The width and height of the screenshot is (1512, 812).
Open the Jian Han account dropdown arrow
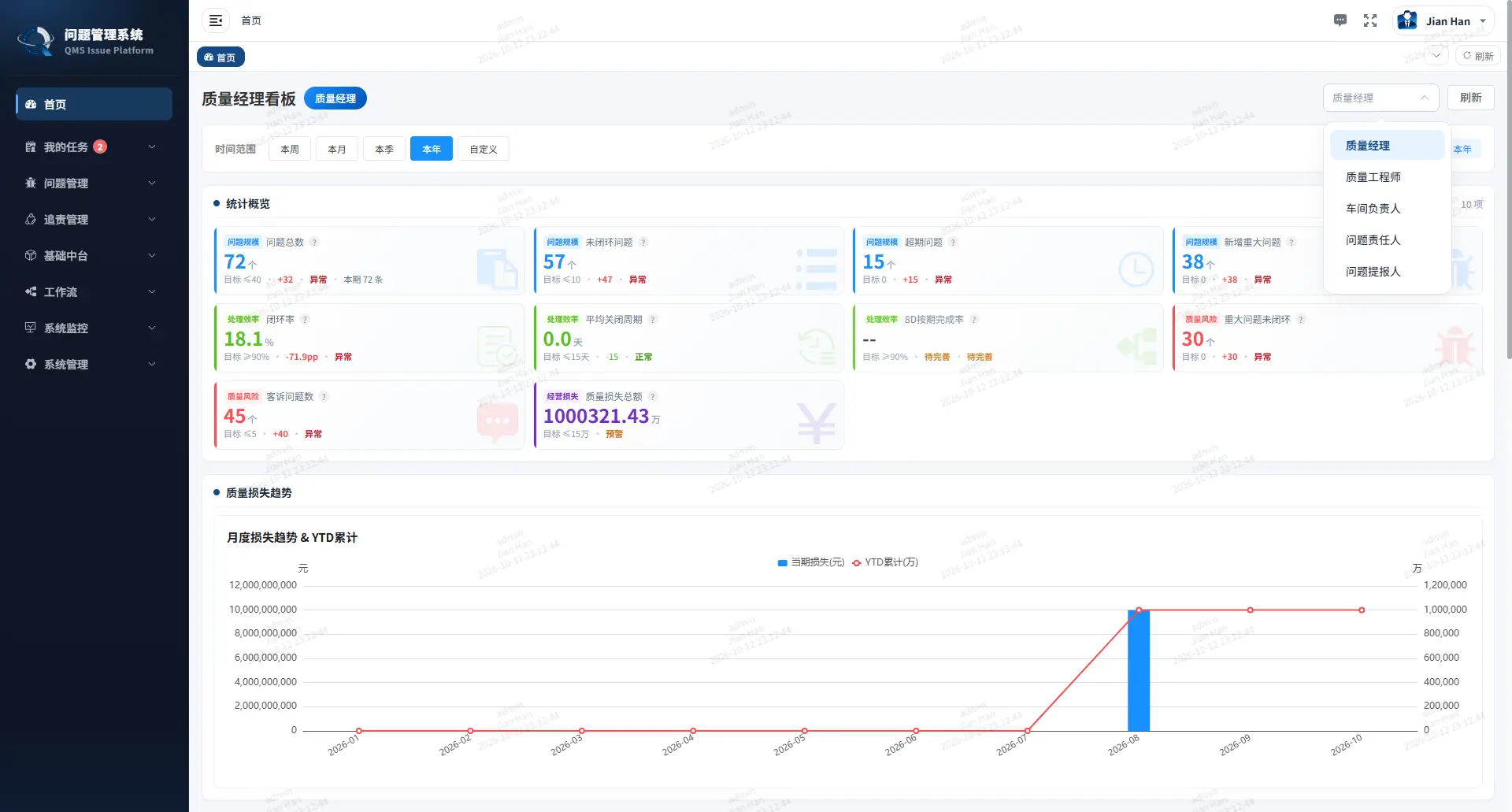click(1483, 21)
